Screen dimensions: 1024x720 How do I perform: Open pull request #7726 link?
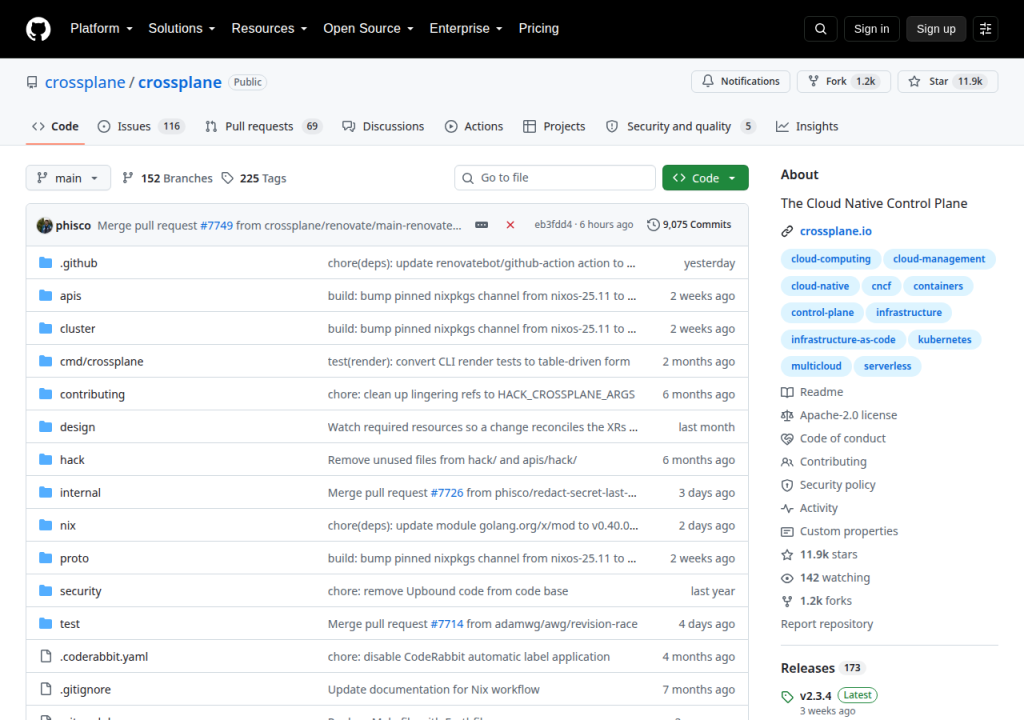point(447,493)
